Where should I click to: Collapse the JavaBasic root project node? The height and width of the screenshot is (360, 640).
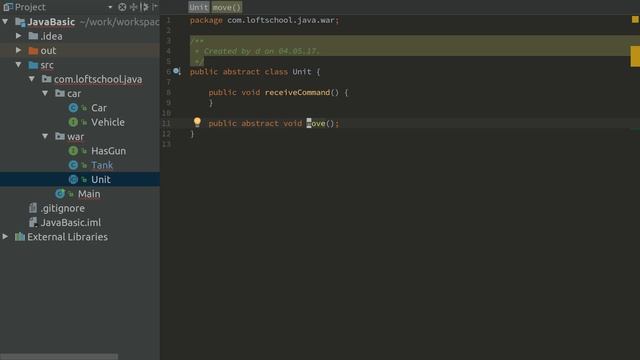coord(5,22)
